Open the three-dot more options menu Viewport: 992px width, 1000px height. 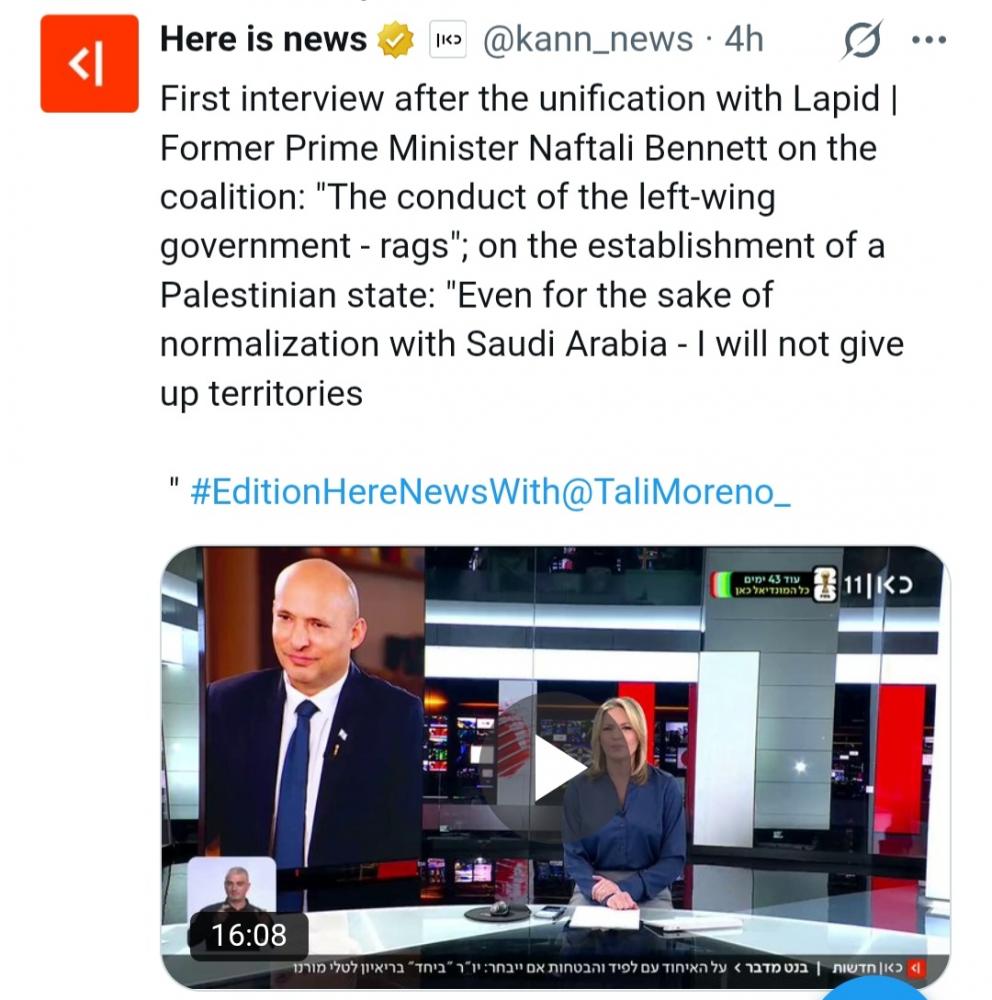(x=929, y=41)
